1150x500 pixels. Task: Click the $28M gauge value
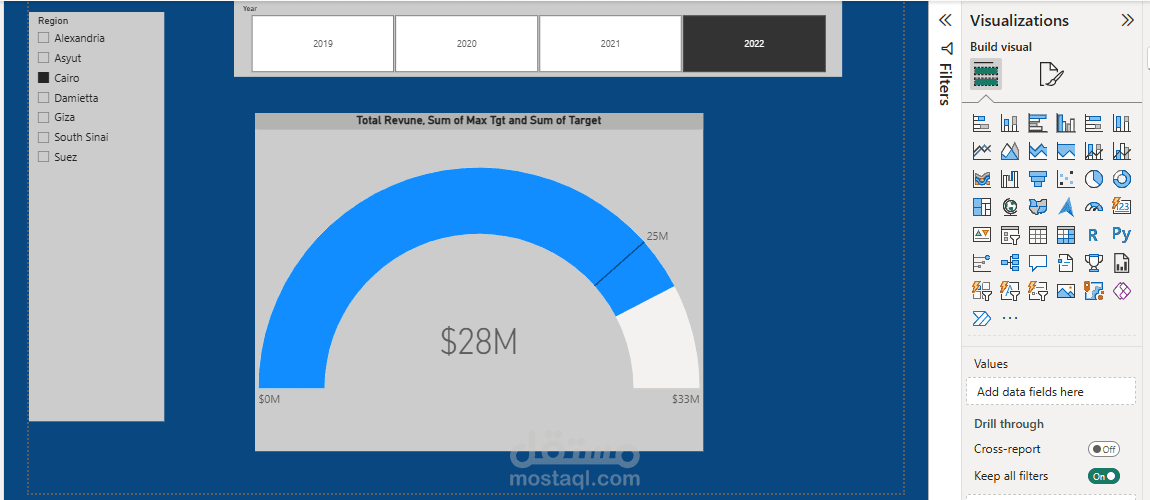pyautogui.click(x=479, y=342)
